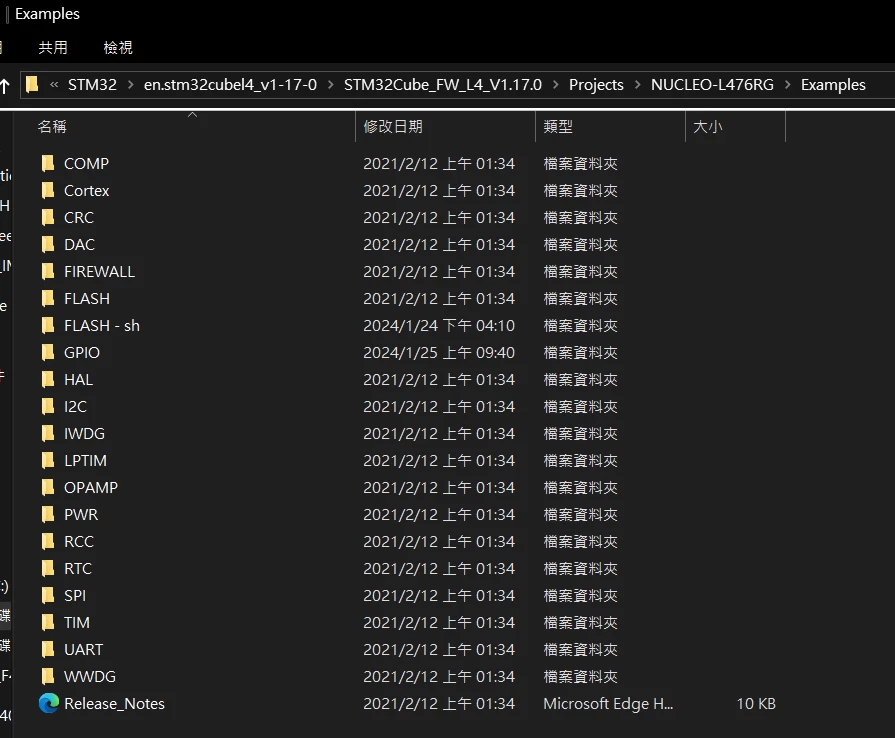Navigate to Projects in address bar

tap(596, 85)
